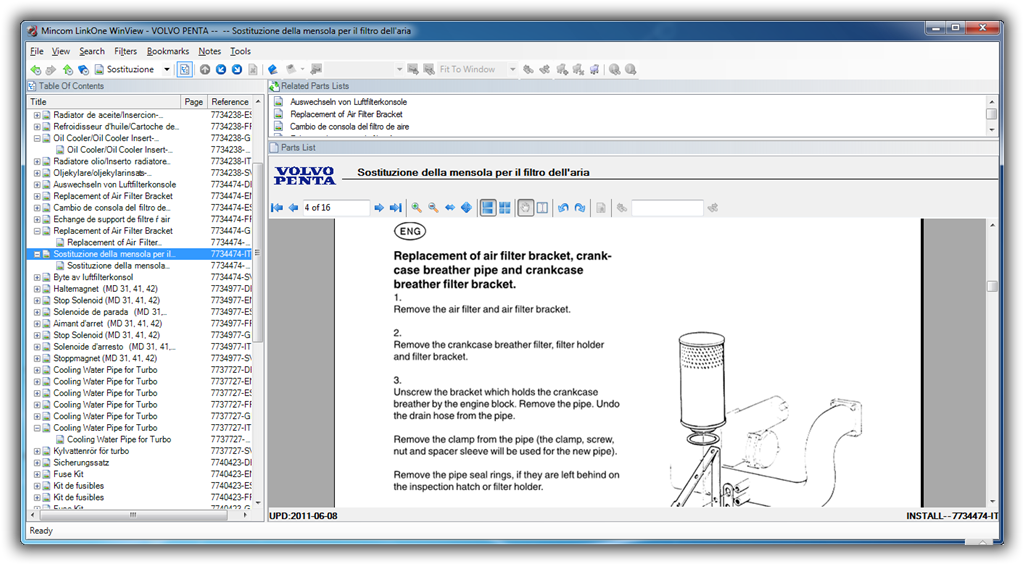Click 'UPD:2011-06-08' footer text

pyautogui.click(x=303, y=516)
